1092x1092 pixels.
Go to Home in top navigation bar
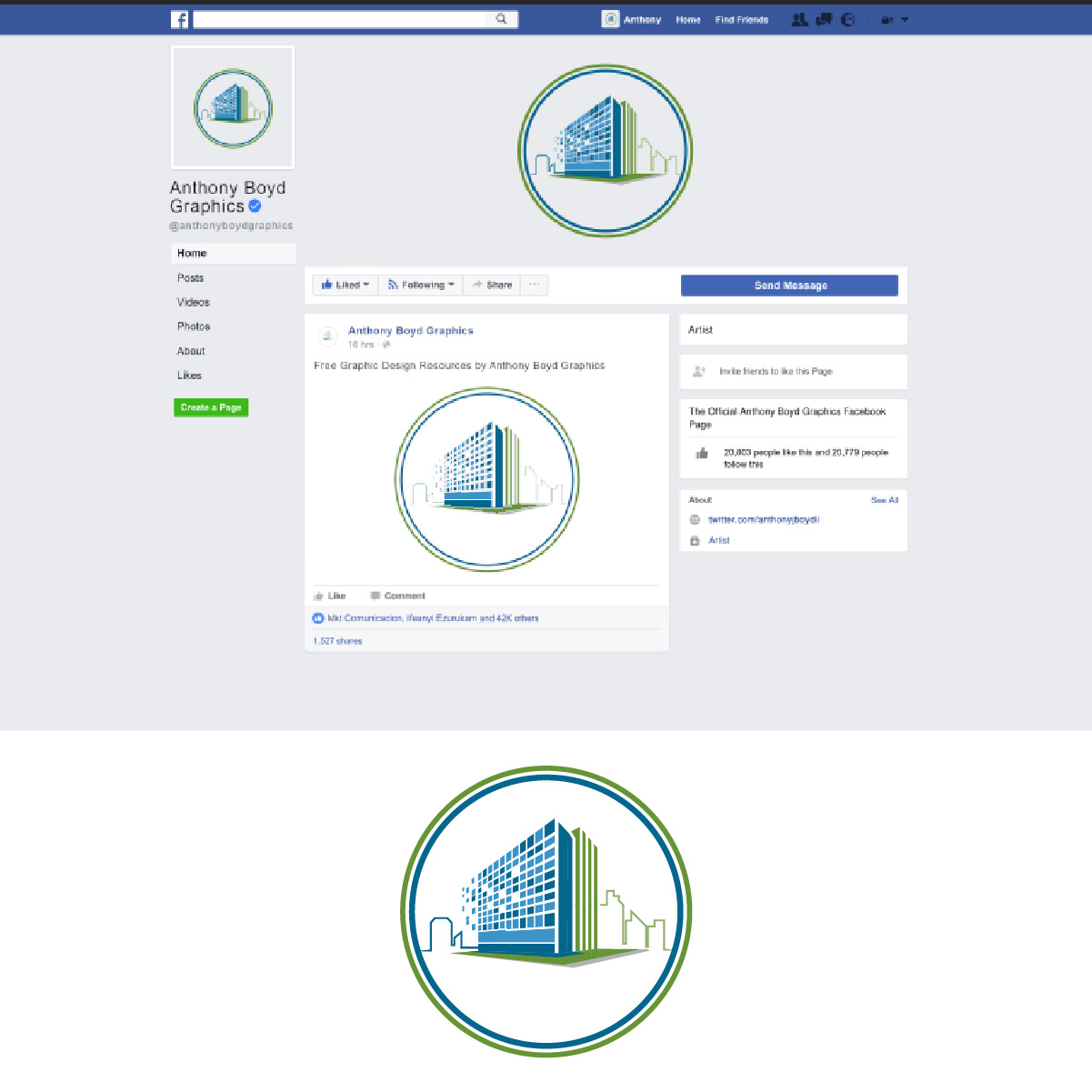pyautogui.click(x=688, y=20)
